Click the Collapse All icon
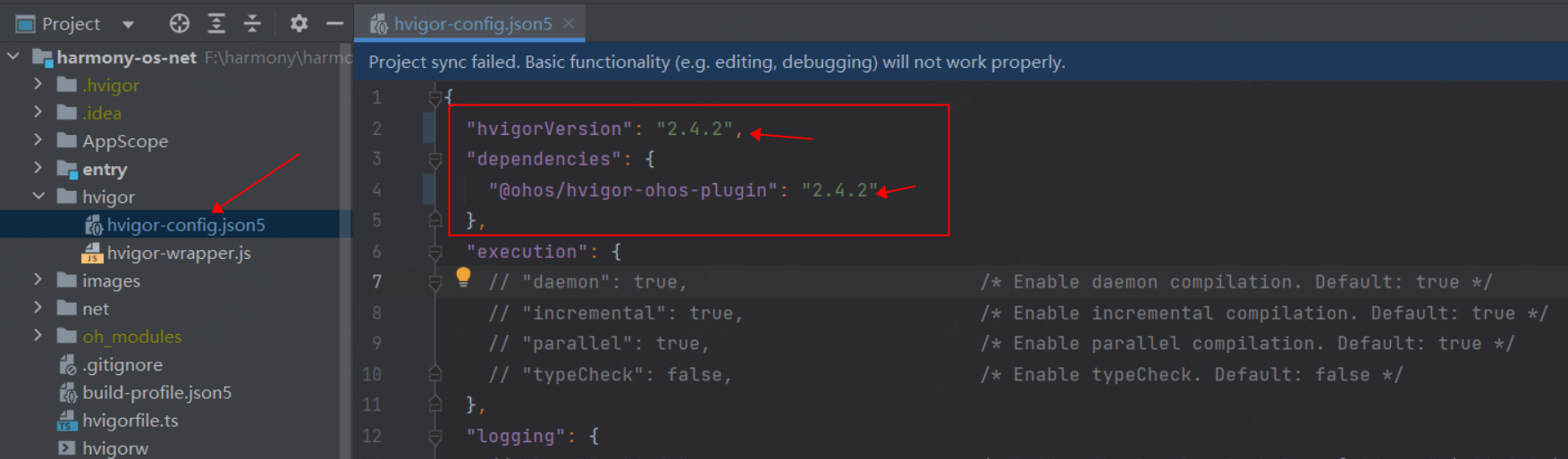 pos(252,24)
